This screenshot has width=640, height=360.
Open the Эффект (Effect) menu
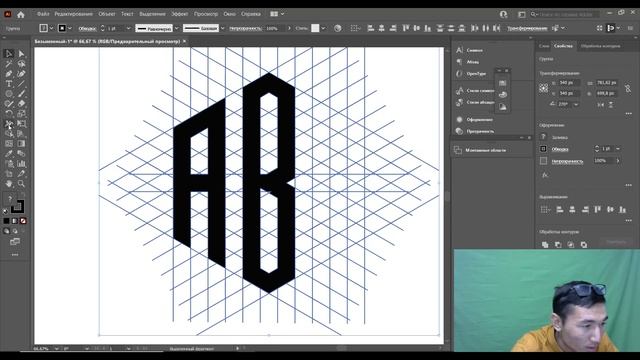[x=180, y=14]
